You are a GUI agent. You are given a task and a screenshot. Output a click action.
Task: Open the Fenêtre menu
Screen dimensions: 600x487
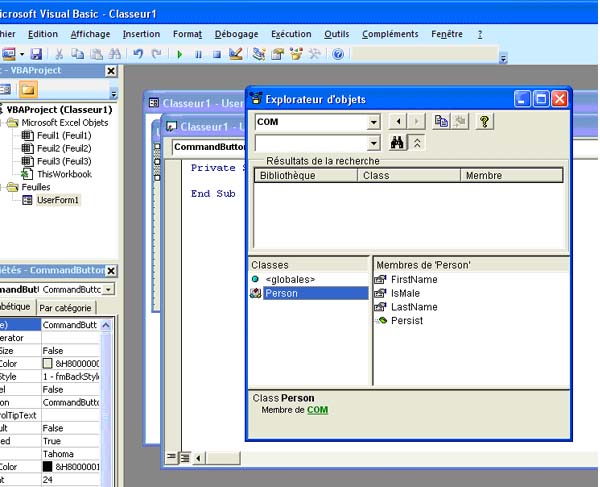447,34
